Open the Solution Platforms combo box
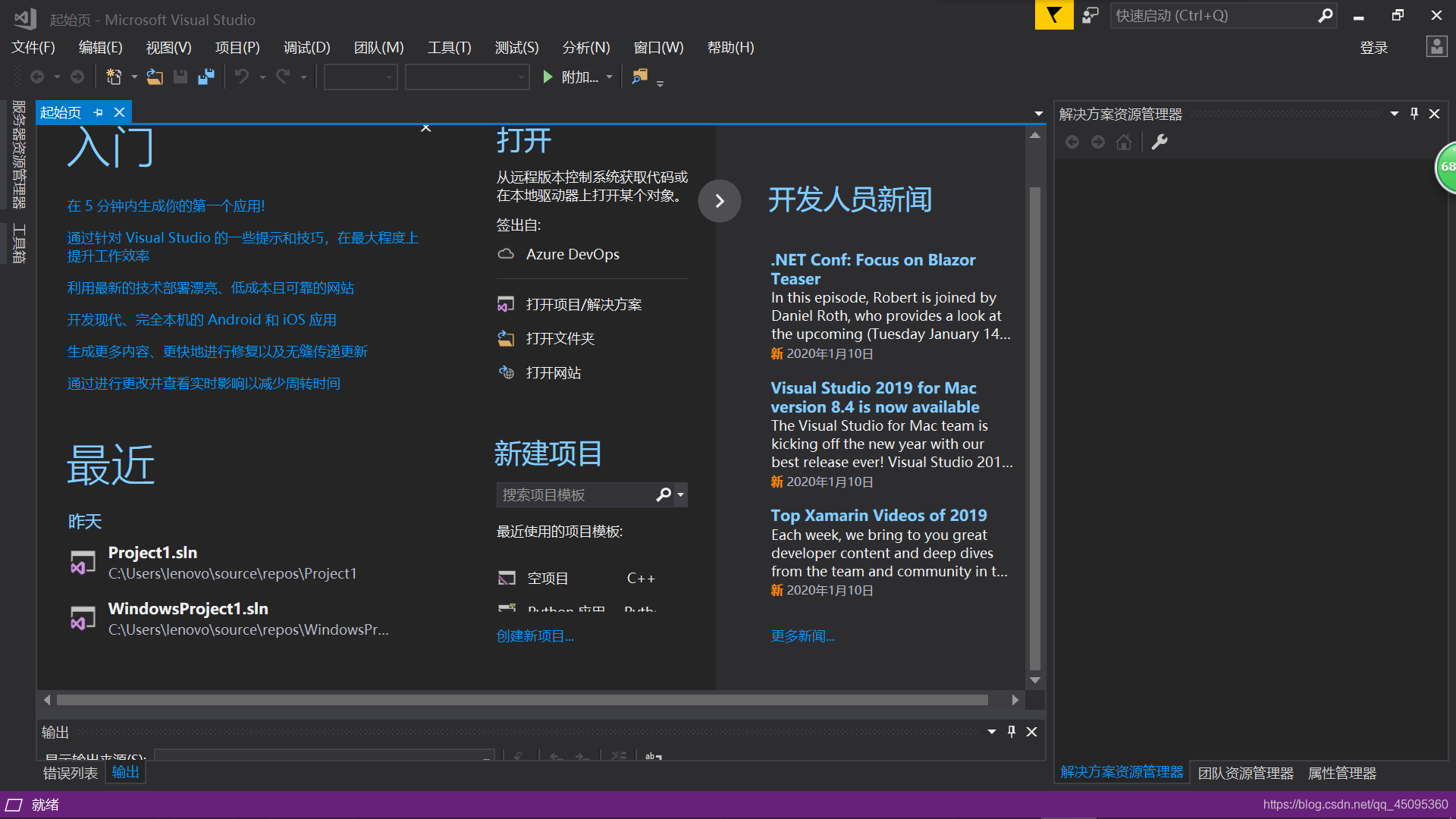 467,77
